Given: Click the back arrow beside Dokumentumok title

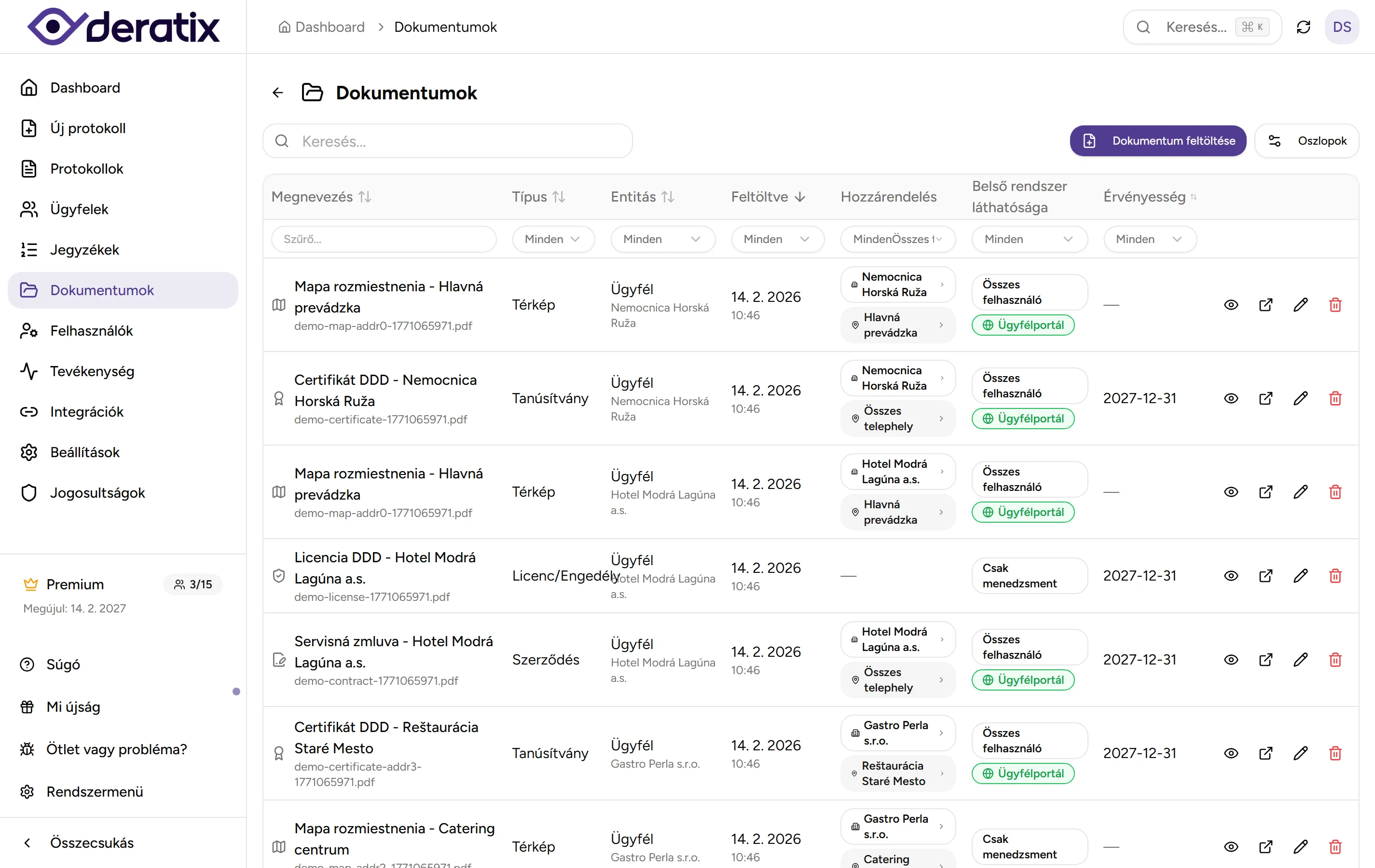Looking at the screenshot, I should [278, 93].
